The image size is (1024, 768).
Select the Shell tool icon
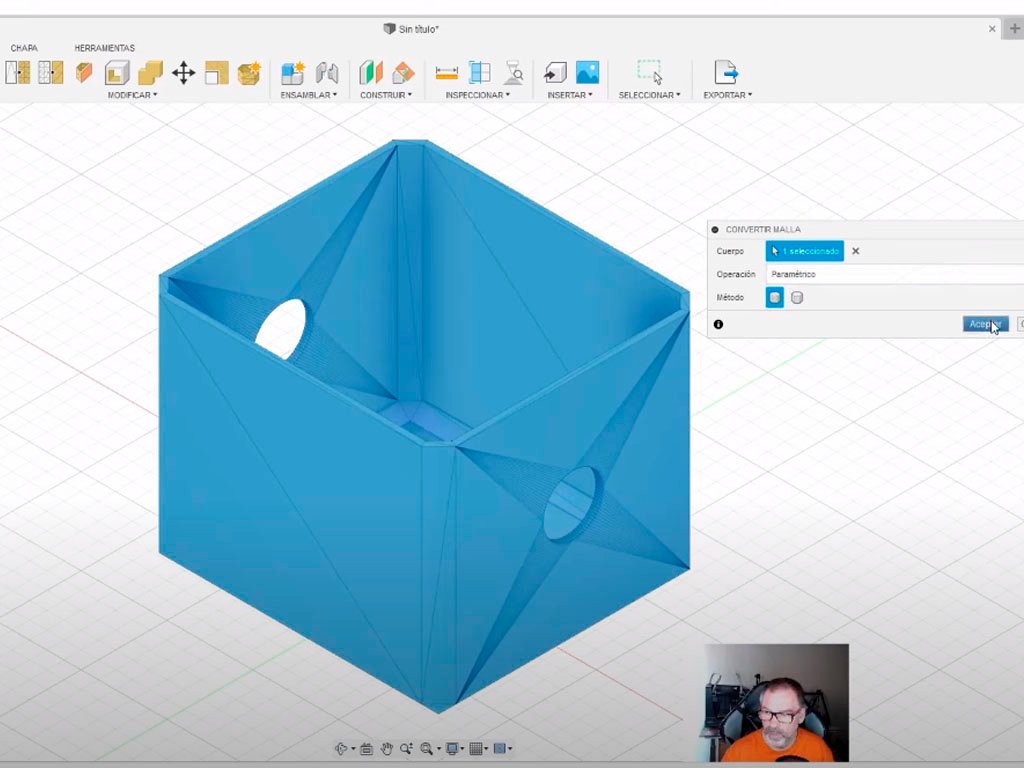click(117, 72)
